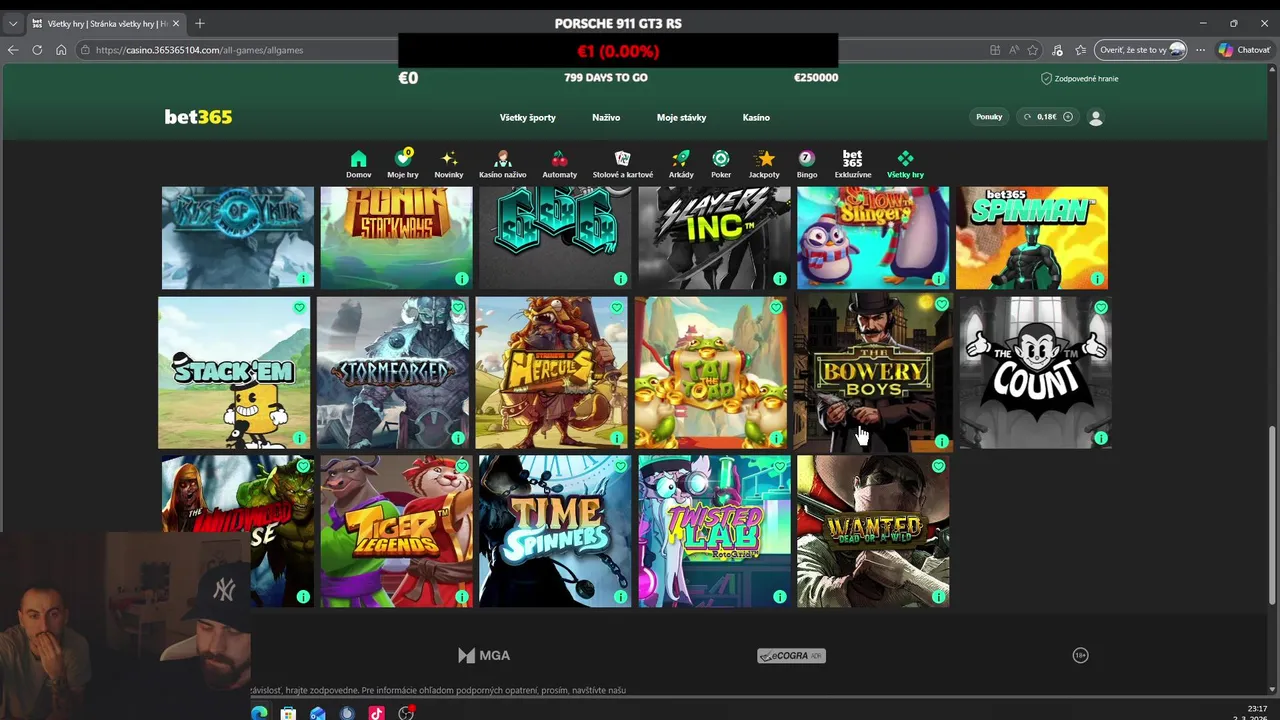
Task: Toggle favorite heart on Tiger Legends
Action: point(462,466)
